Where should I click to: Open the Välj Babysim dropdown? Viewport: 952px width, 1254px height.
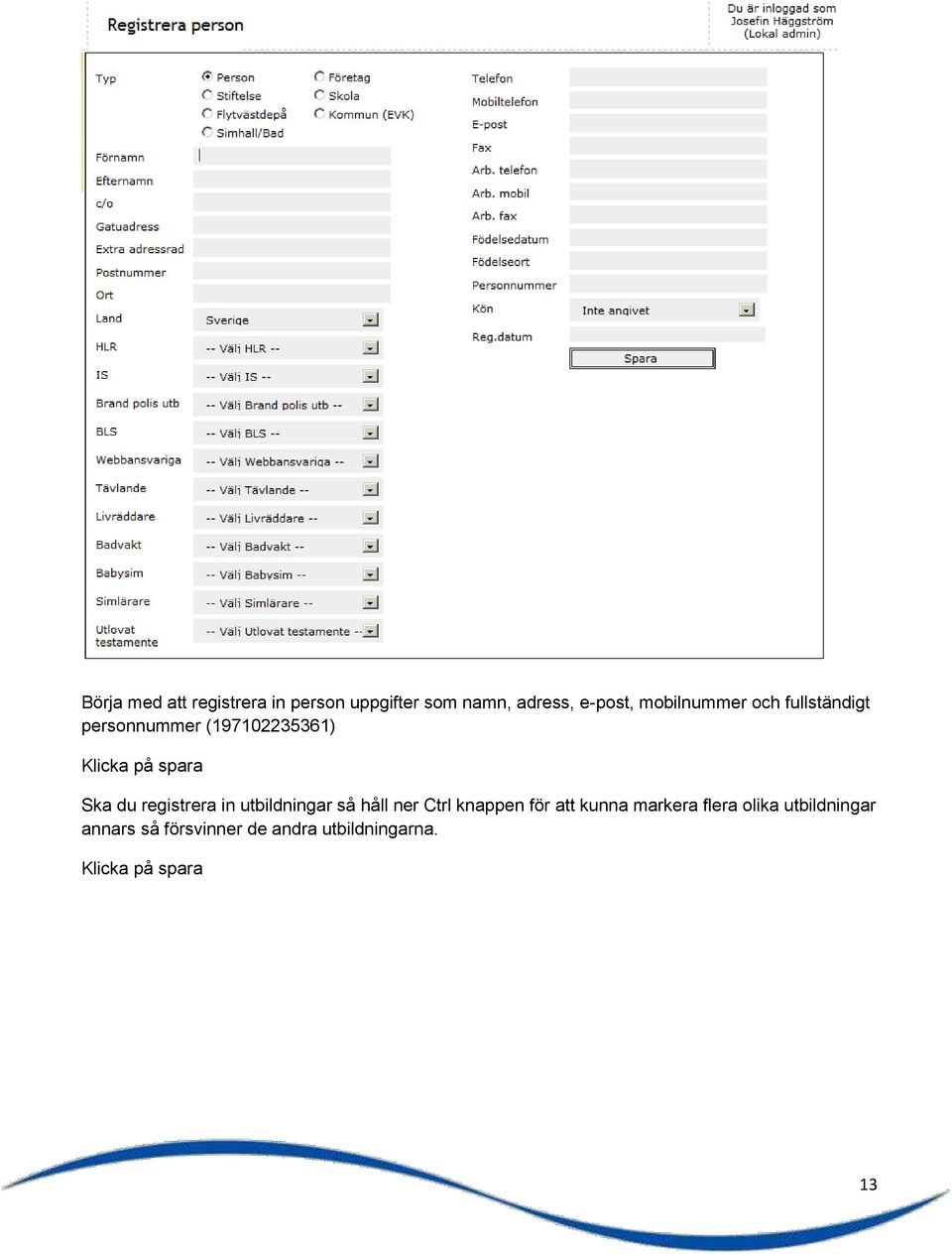click(289, 574)
